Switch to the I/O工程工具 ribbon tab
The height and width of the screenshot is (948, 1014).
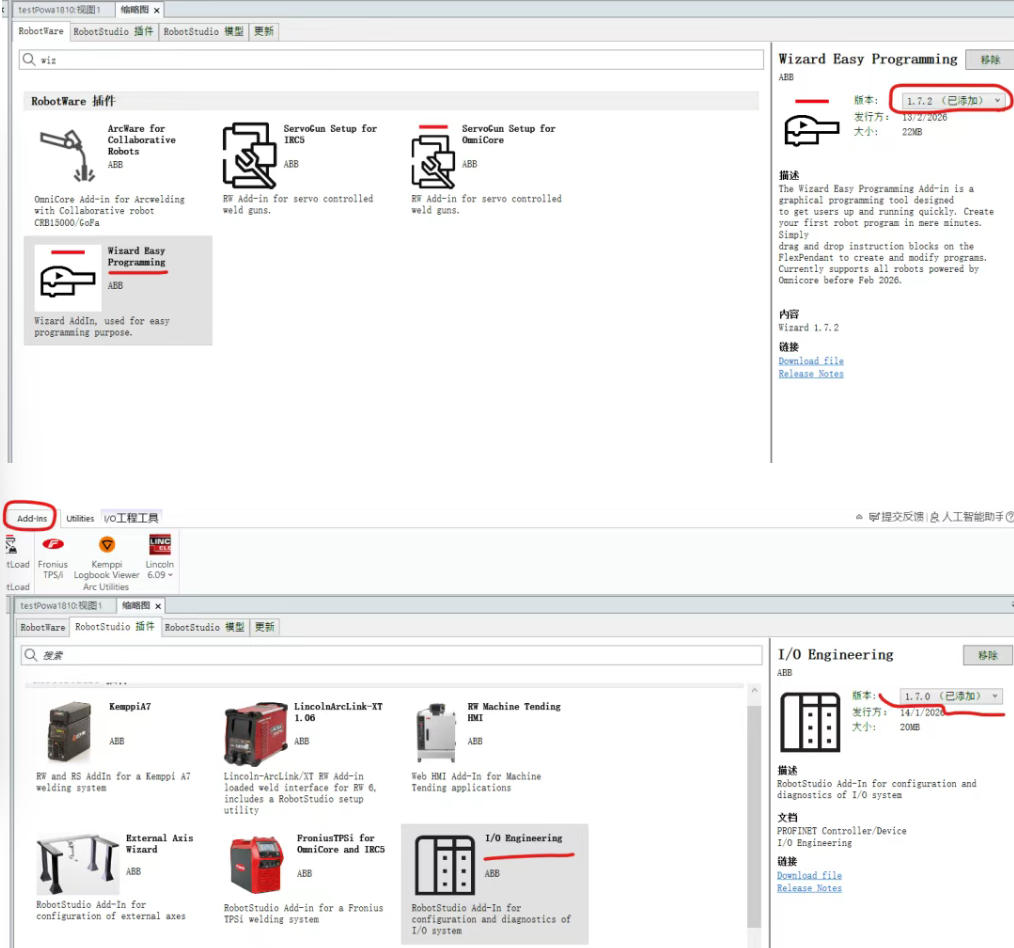[x=131, y=518]
